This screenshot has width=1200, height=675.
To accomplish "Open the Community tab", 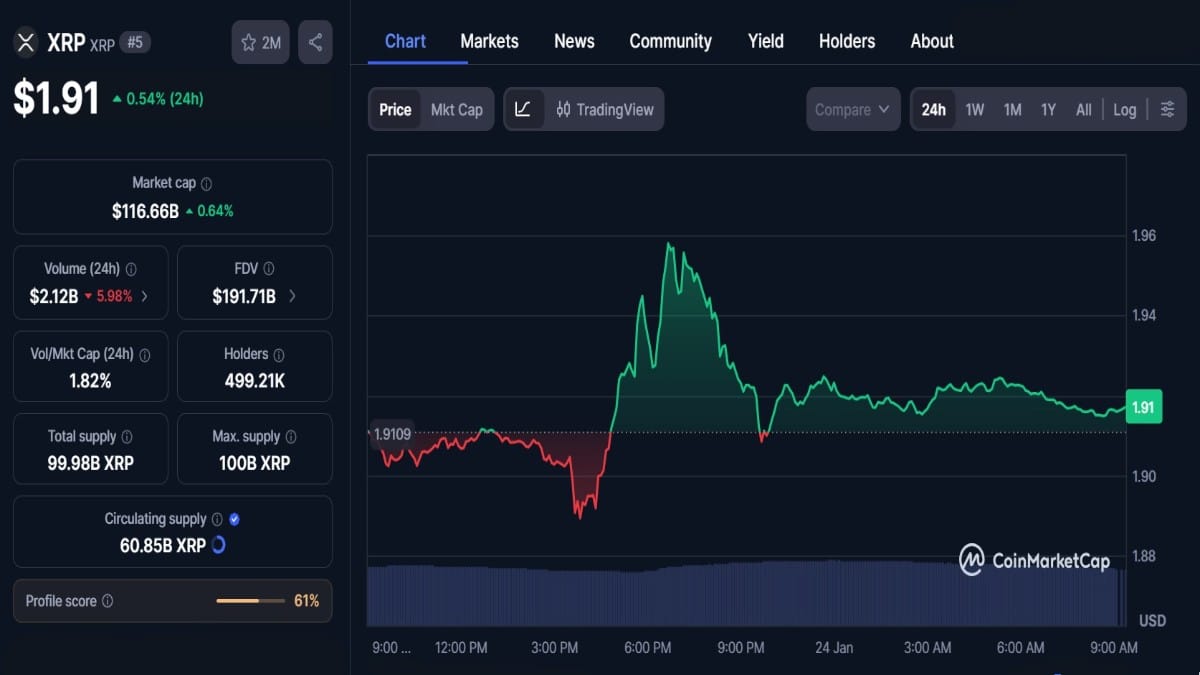I will (x=670, y=41).
